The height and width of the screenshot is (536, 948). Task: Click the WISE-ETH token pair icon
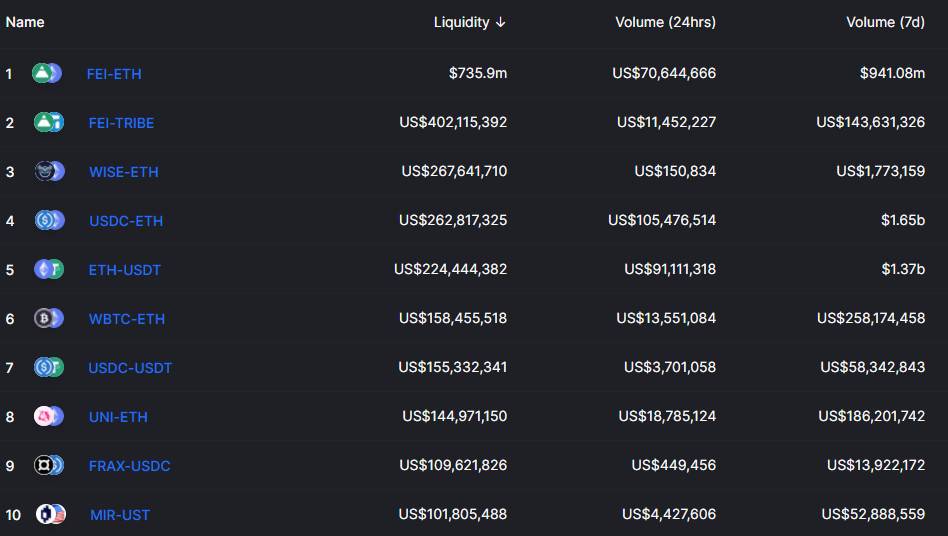(x=49, y=171)
